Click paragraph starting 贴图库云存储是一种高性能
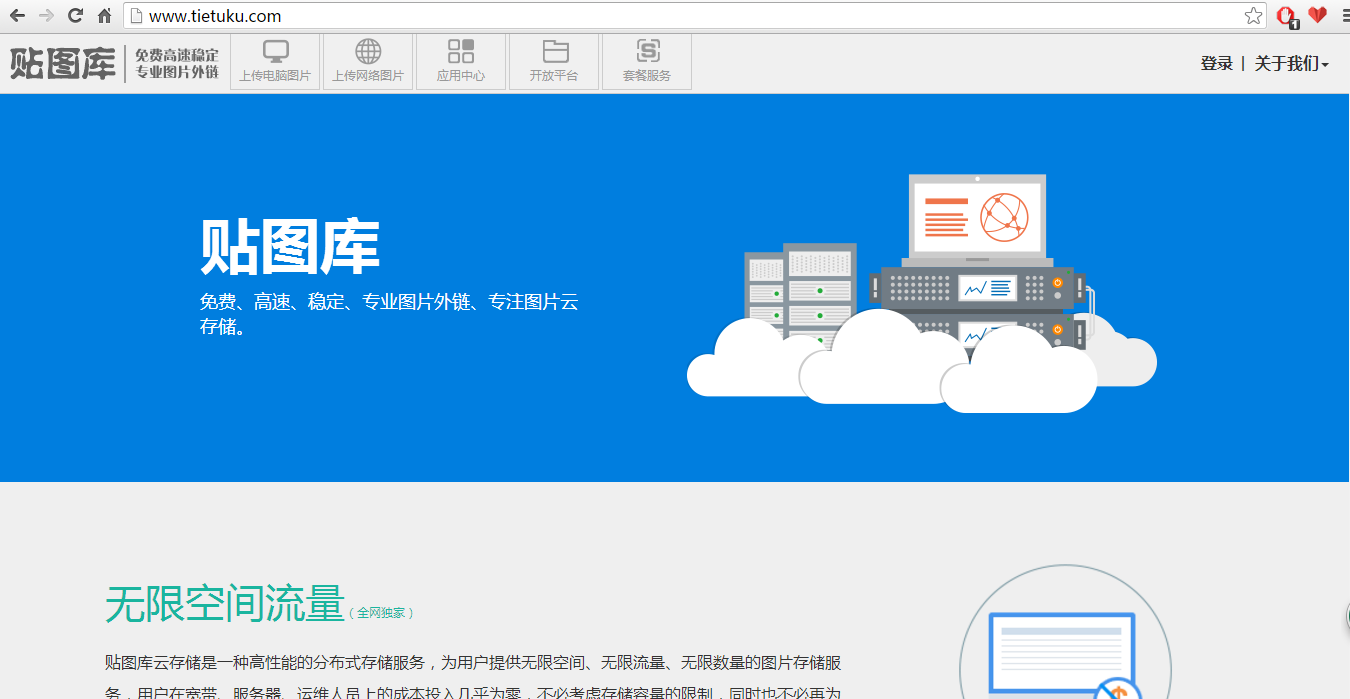Screen dimensions: 1350x699 tap(474, 678)
